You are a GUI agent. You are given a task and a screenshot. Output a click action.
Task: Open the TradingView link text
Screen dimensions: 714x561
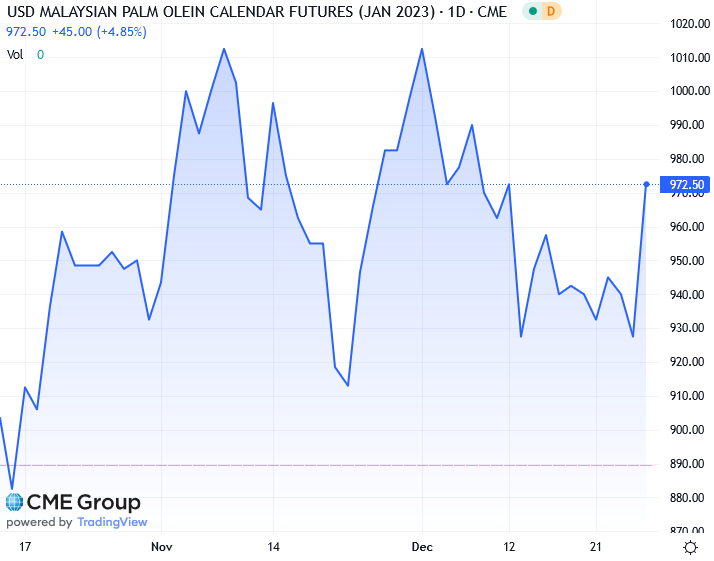pos(112,522)
